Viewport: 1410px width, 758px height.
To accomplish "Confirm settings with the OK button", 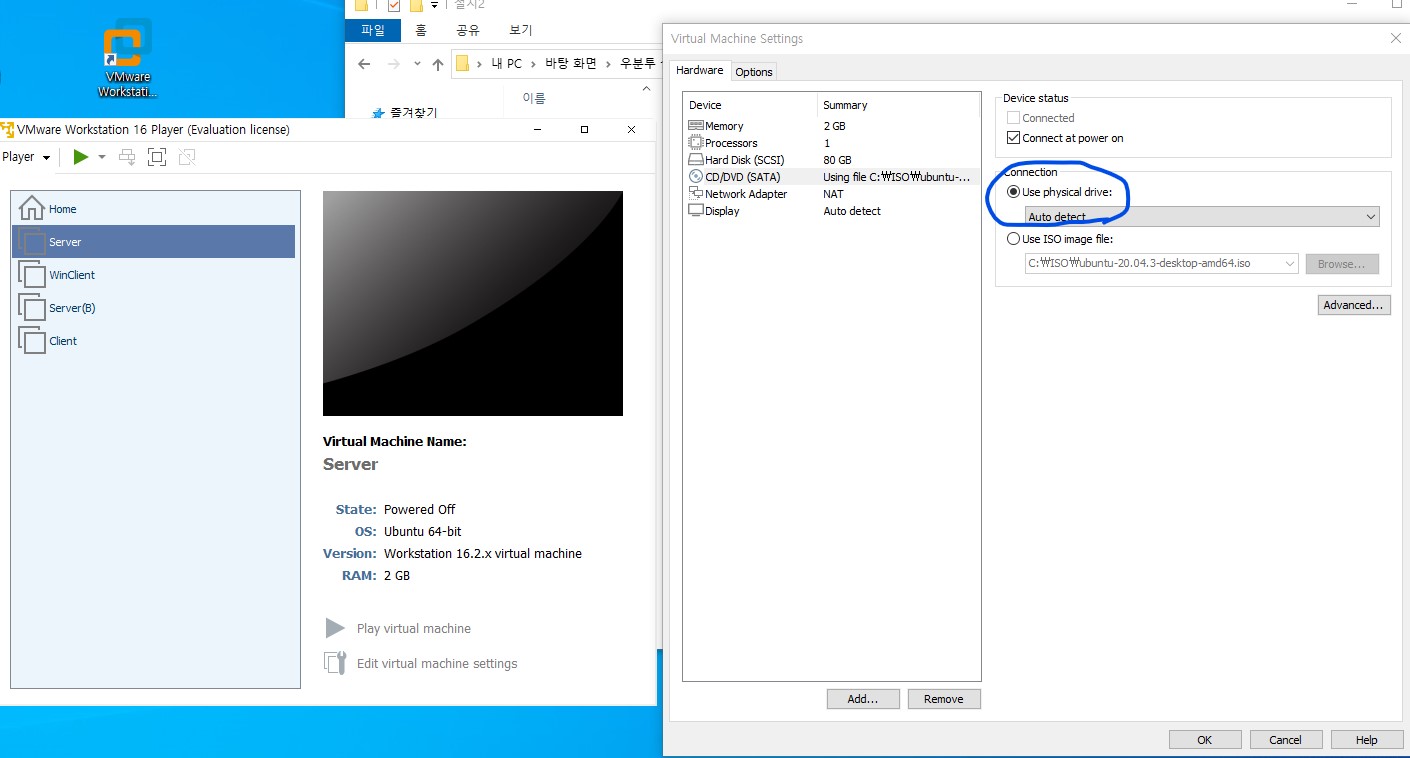I will (1204, 740).
